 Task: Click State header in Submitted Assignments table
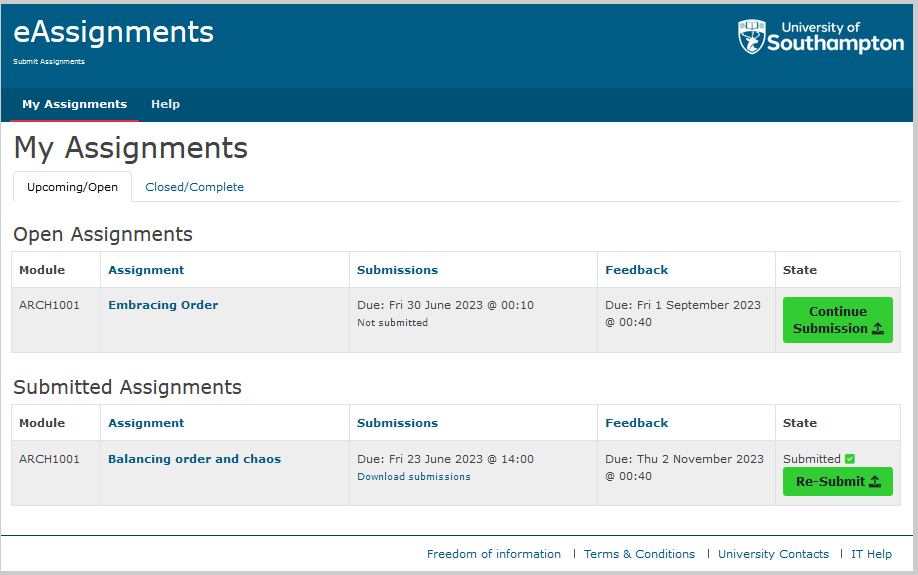pos(800,423)
